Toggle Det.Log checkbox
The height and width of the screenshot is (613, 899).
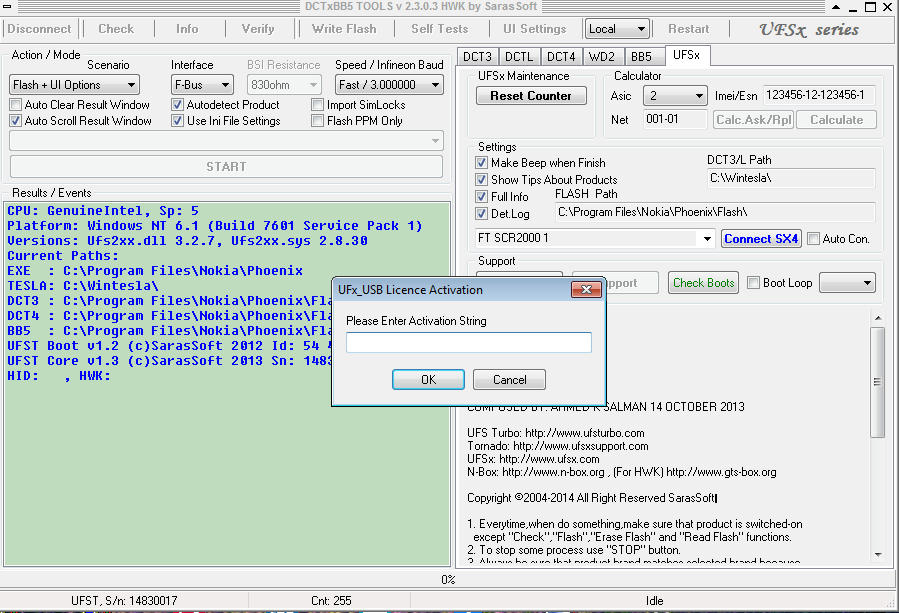point(482,214)
